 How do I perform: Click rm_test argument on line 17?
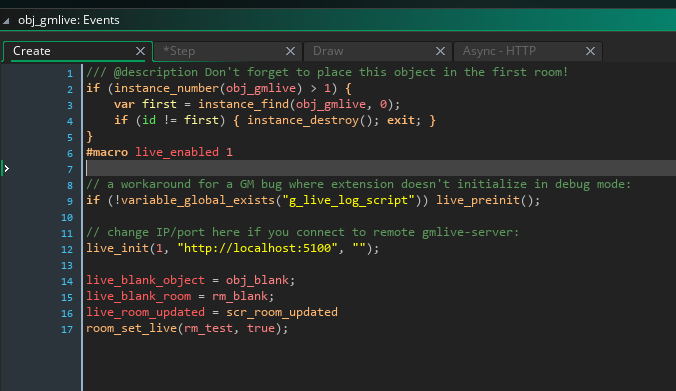[x=208, y=328]
